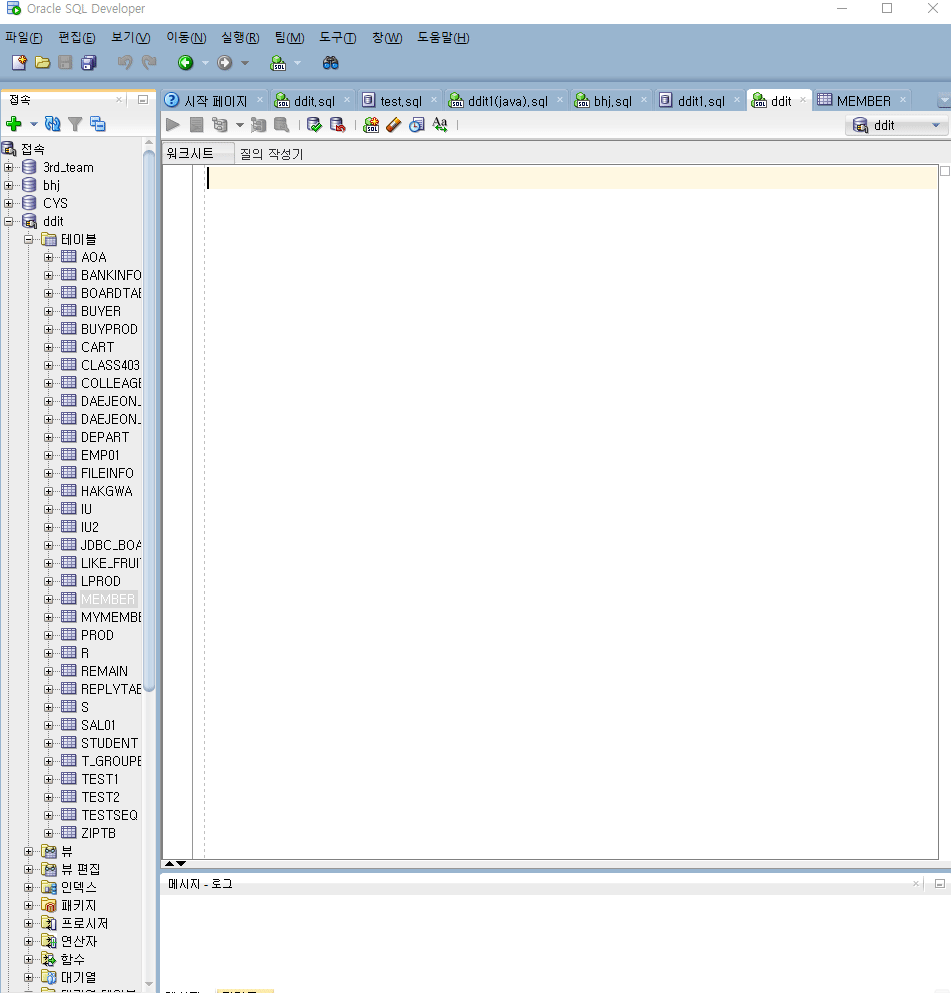
Task: Select the ZIPTB table
Action: coord(98,833)
